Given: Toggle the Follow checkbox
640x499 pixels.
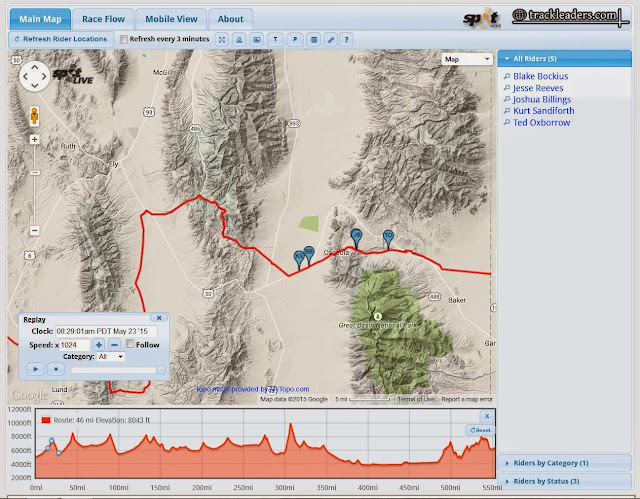Looking at the screenshot, I should point(130,344).
